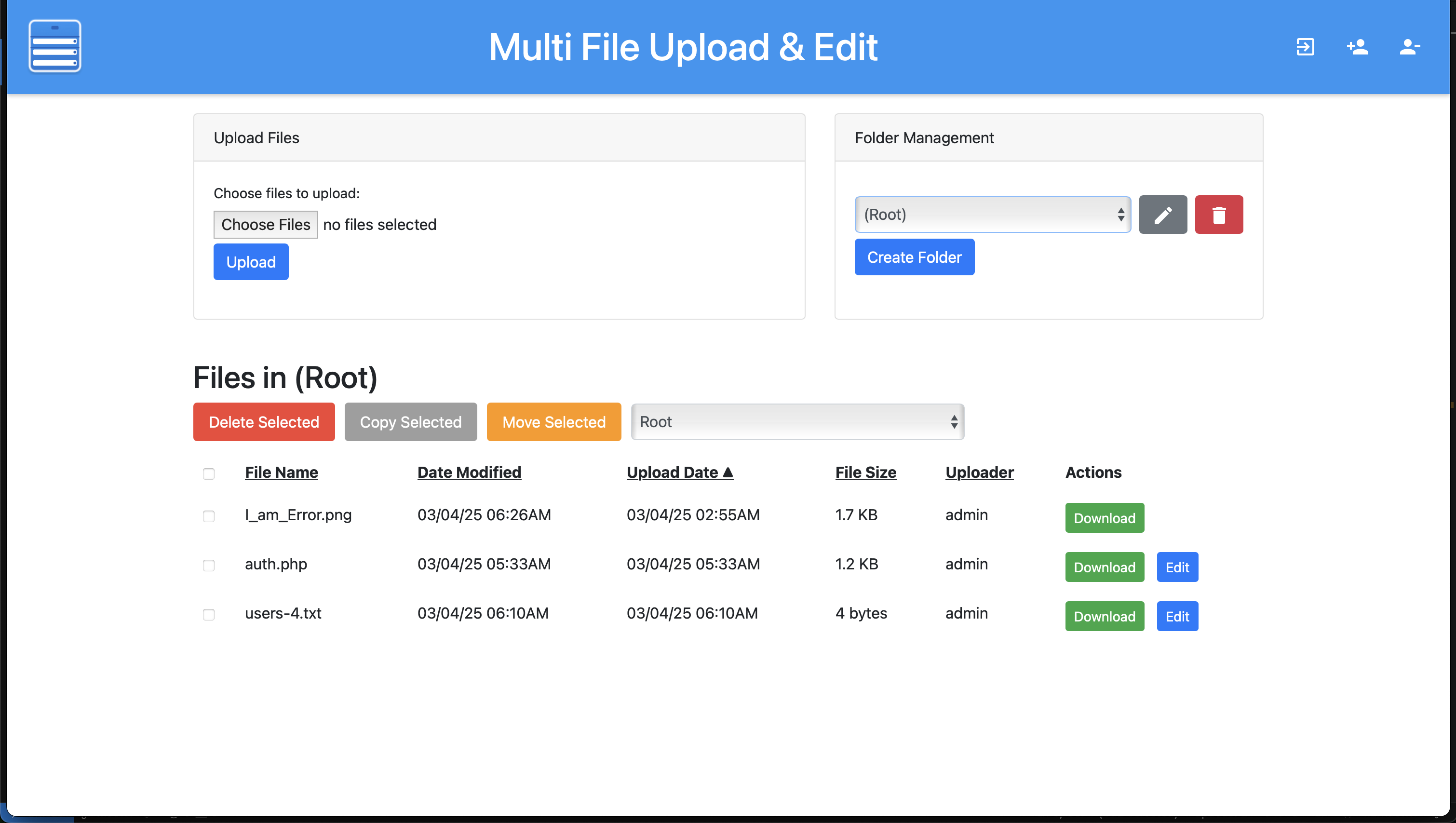Expand the Root destination dropdown
The height and width of the screenshot is (823, 1456).
pyautogui.click(x=797, y=422)
